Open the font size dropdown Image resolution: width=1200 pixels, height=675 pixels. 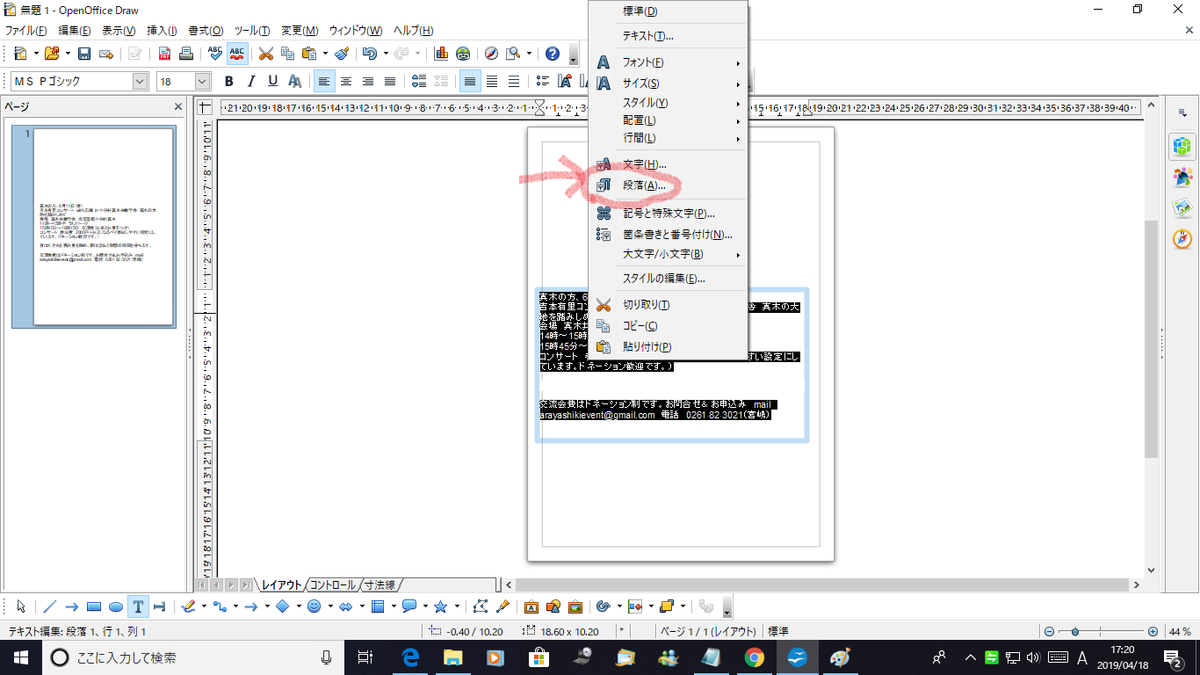coord(200,81)
